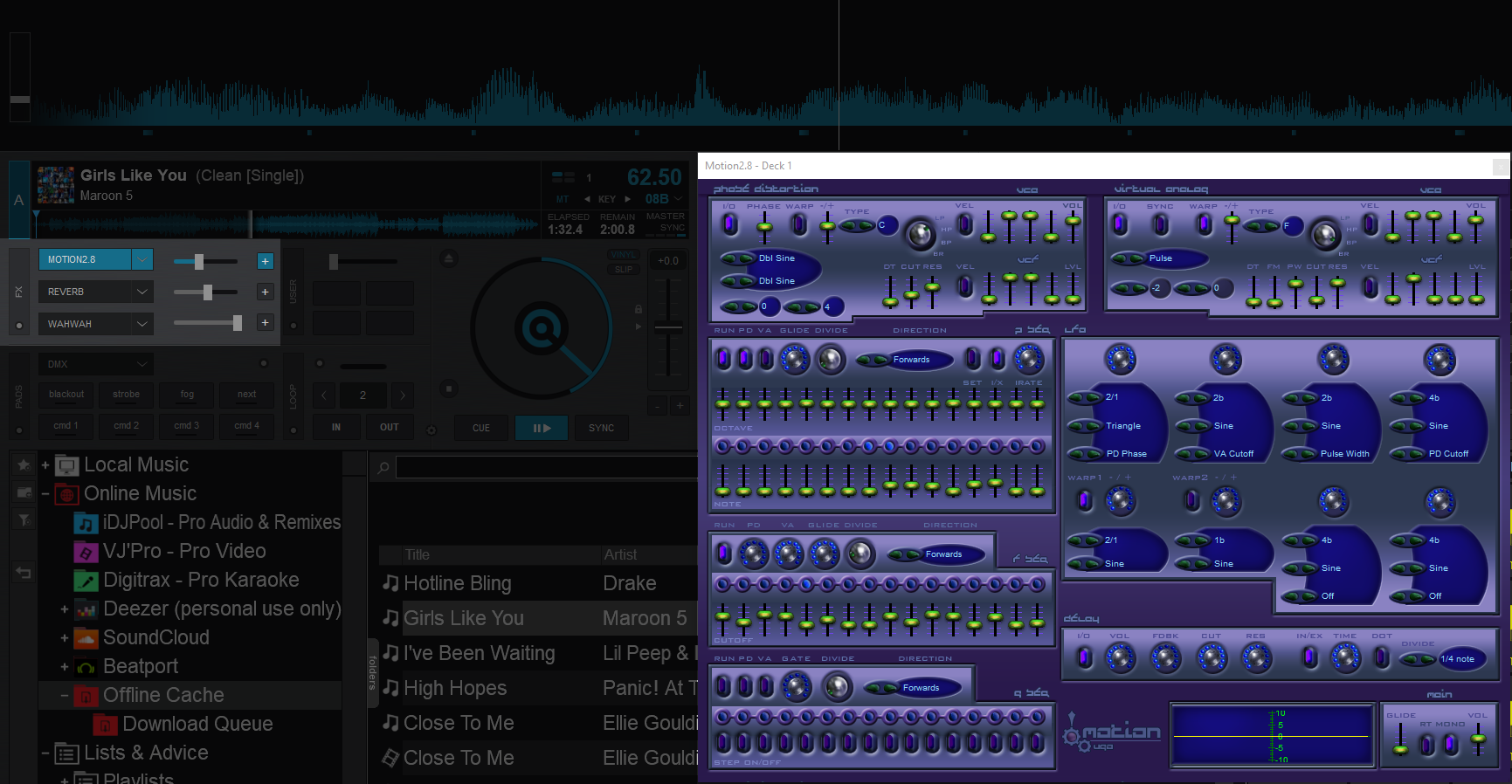The height and width of the screenshot is (784, 1512).
Task: Click the WAHWAH effect amount slider
Action: [x=208, y=323]
